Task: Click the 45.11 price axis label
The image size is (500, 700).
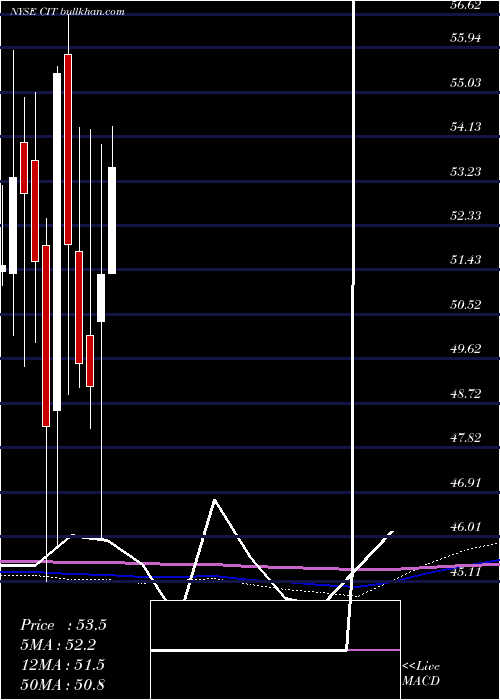Action: [465, 572]
